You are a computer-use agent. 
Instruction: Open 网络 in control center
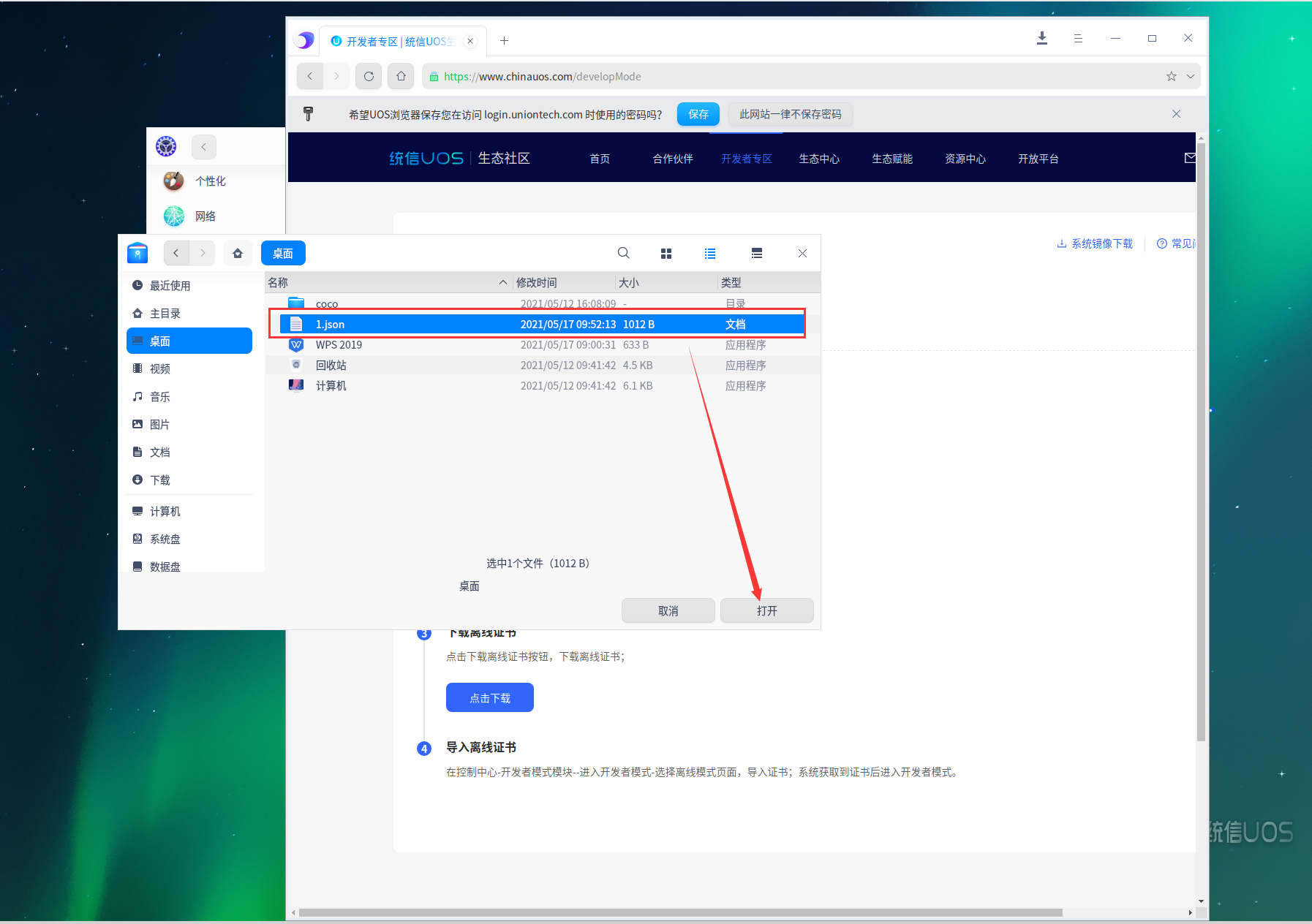tap(189, 216)
